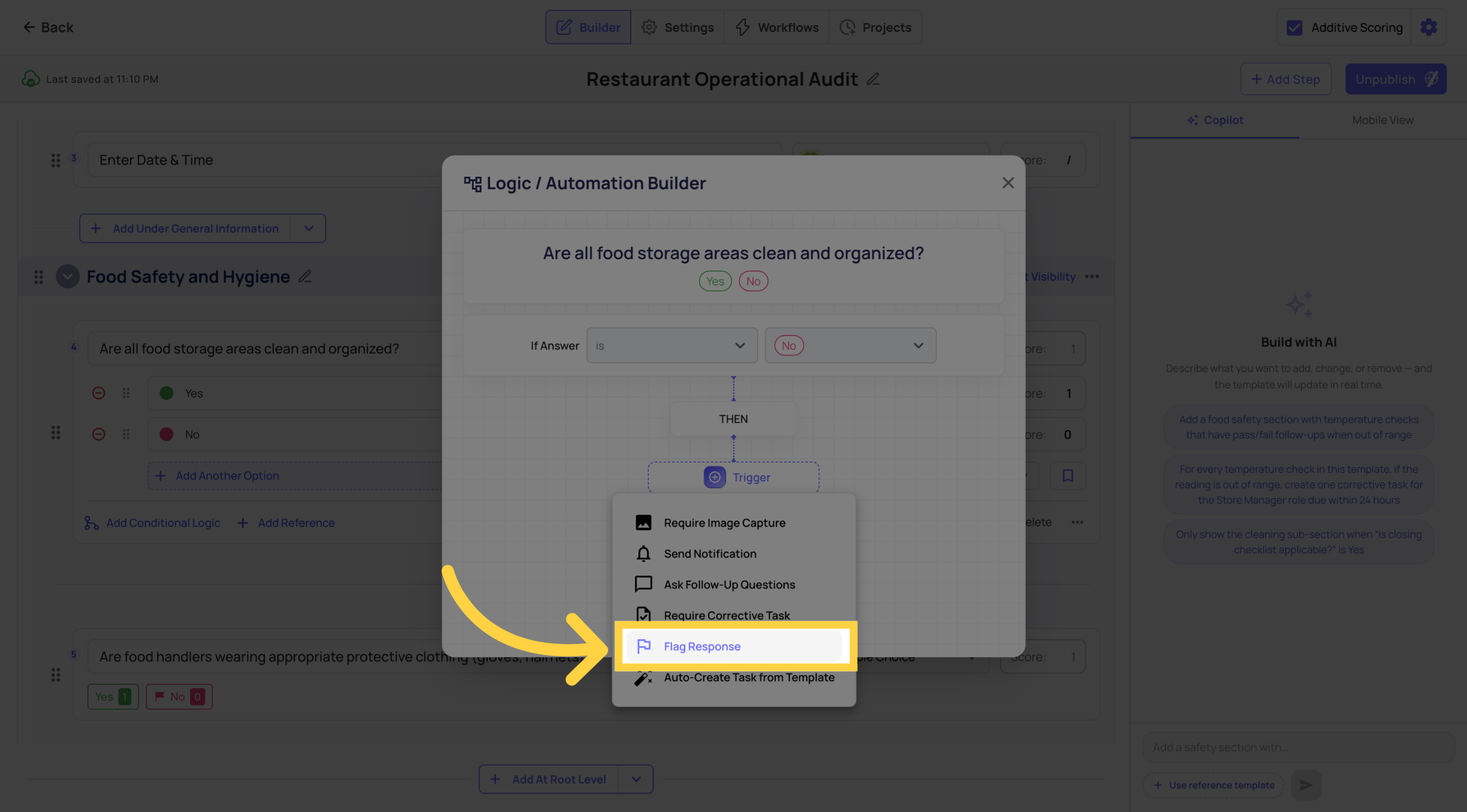Open the three-dot menu beside Delete in question 4
Viewport: 1467px width, 812px height.
(x=1077, y=522)
